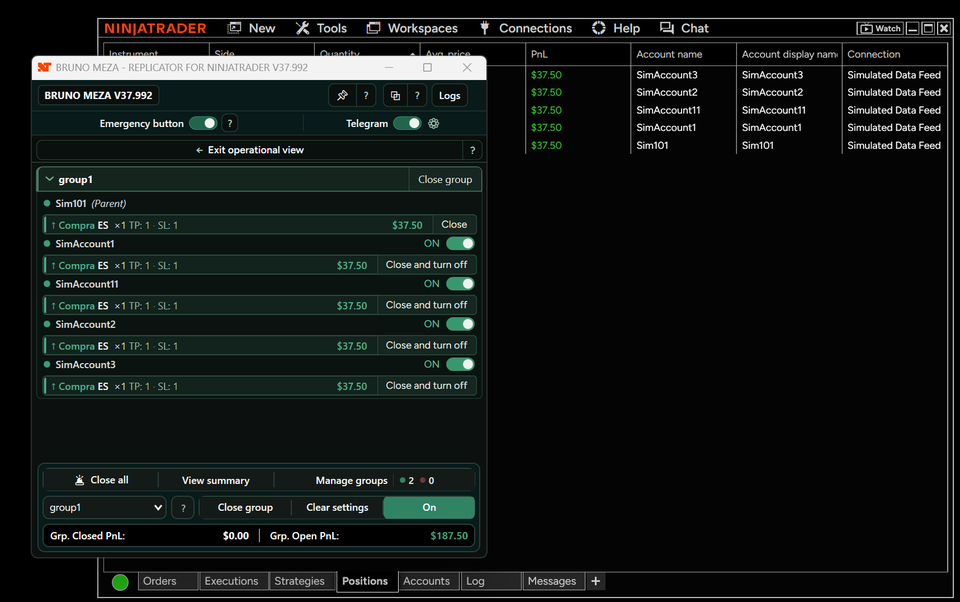Switch to the Orders tab
Screen dimensions: 960x602
pos(168,581)
